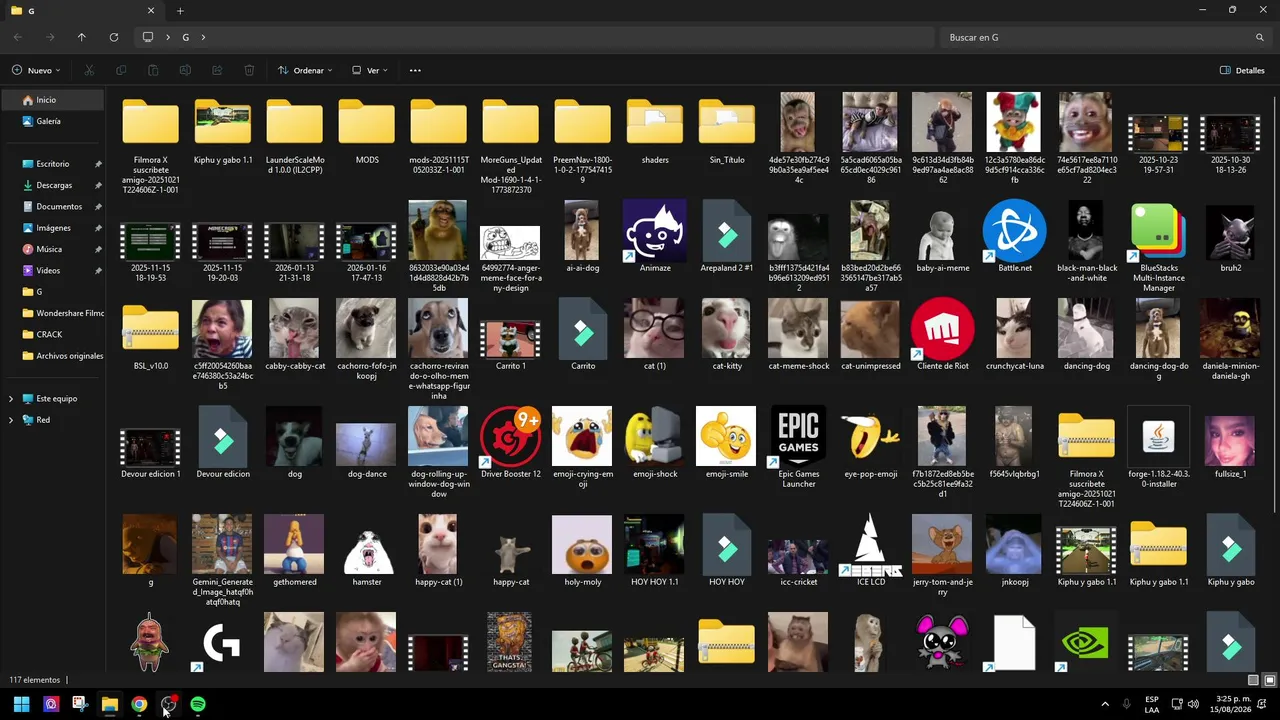Screen dimensions: 1280x720
Task: Open the Nuevo dropdown menu
Action: click(x=36, y=70)
